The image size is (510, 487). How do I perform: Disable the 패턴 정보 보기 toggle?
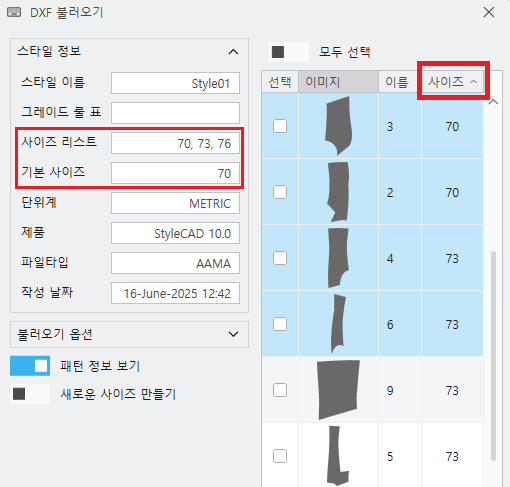click(x=30, y=366)
